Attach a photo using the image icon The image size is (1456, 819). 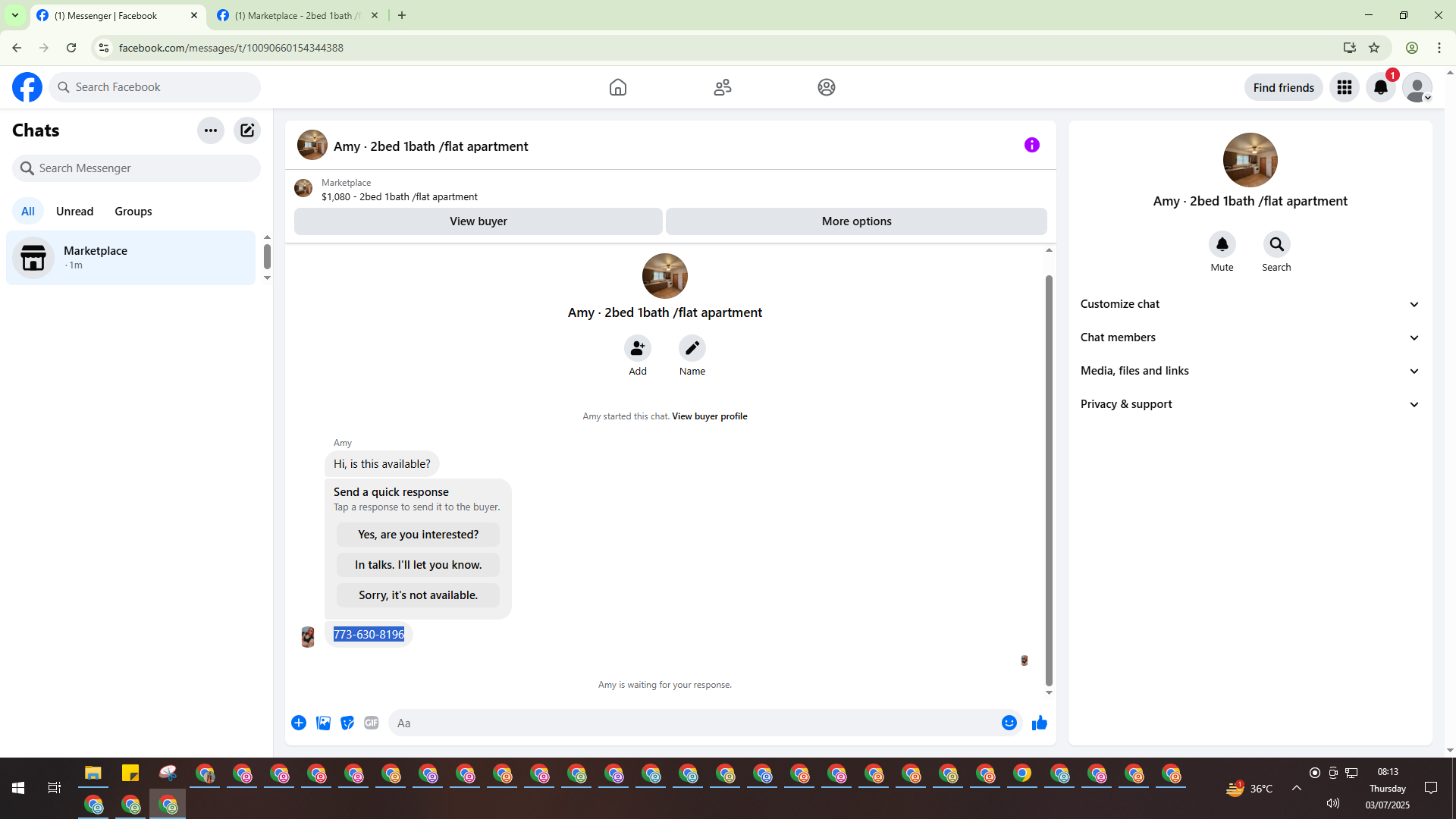(323, 723)
